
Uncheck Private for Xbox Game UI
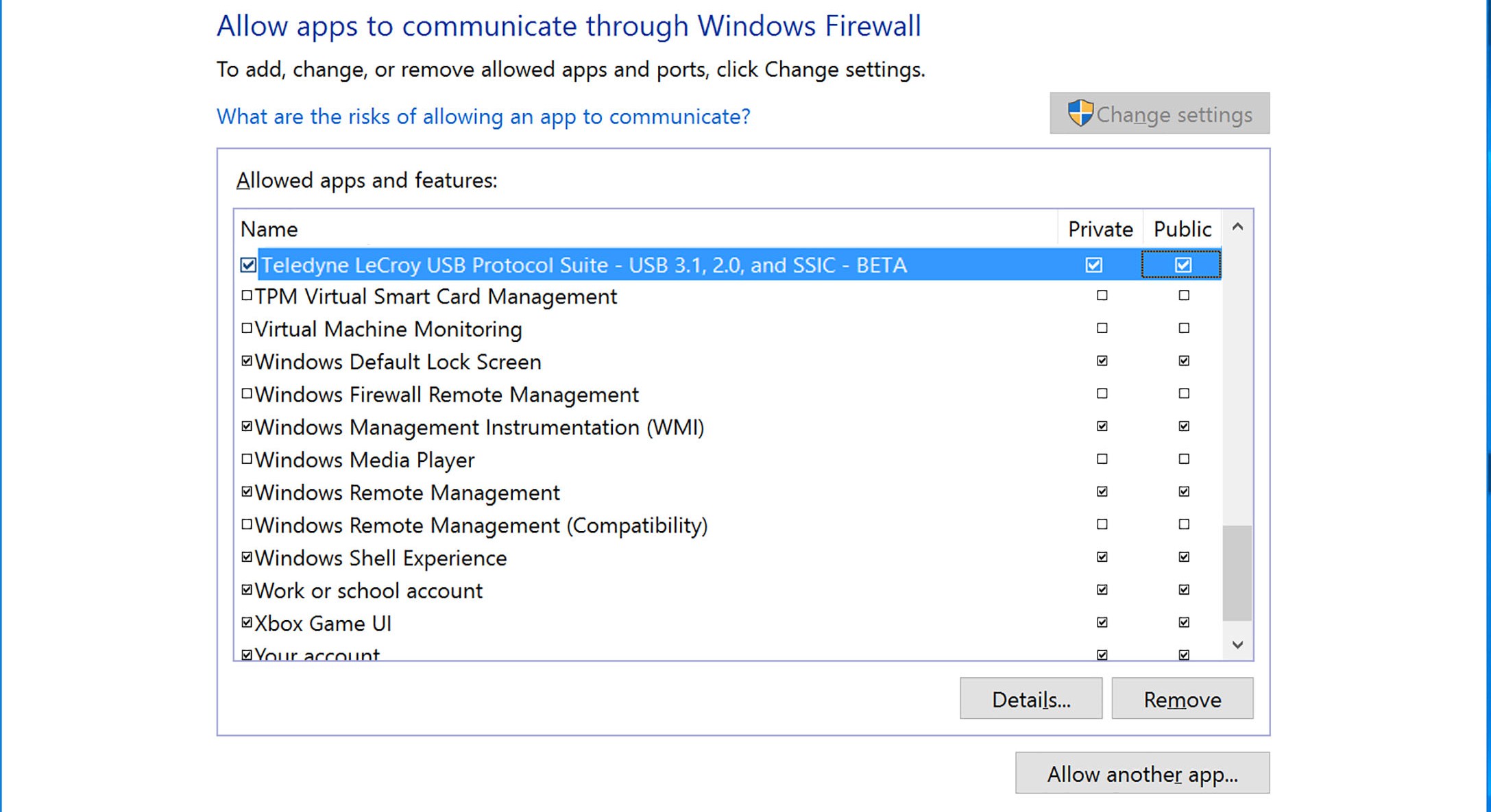[x=1102, y=622]
